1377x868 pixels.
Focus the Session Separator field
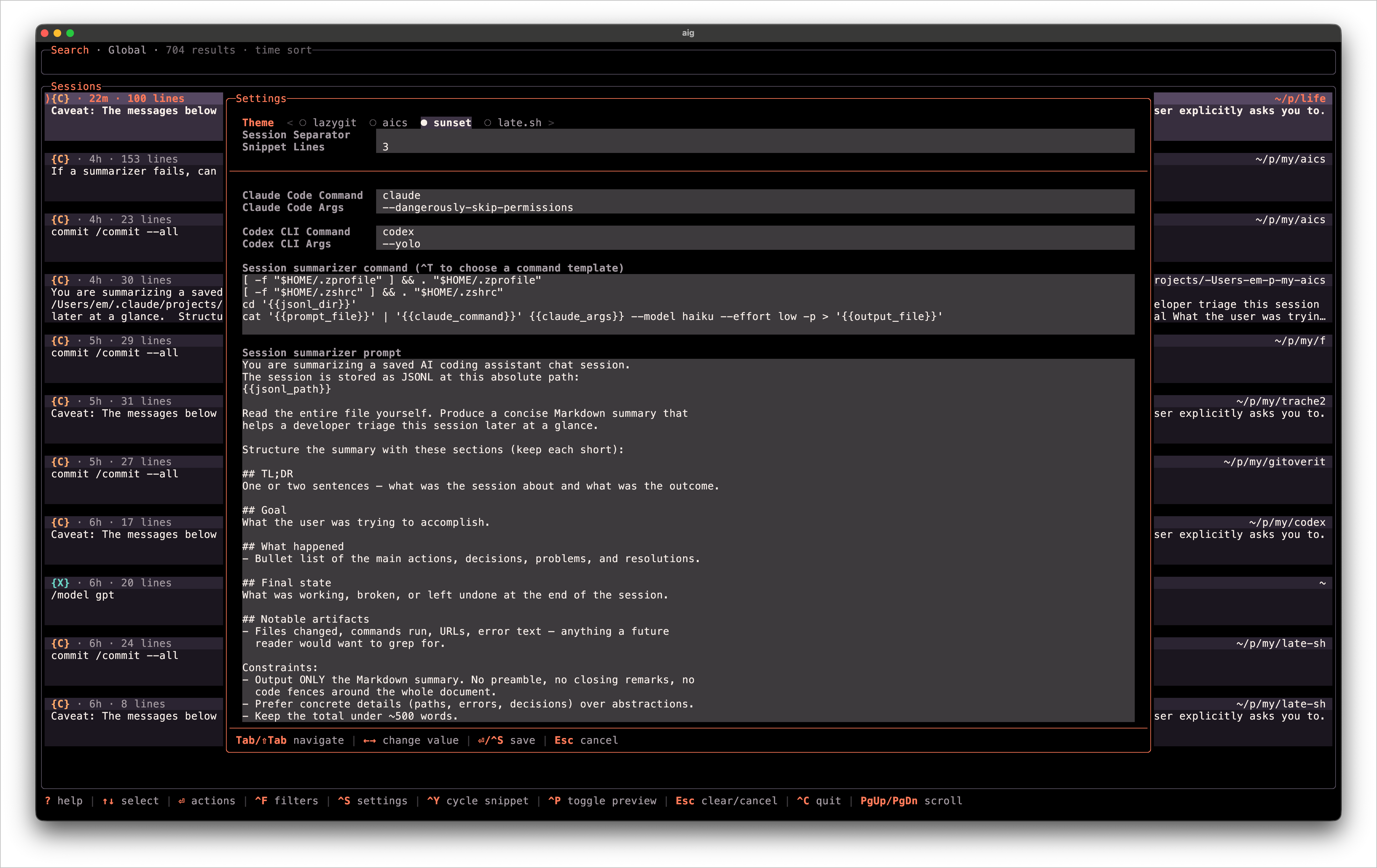755,135
